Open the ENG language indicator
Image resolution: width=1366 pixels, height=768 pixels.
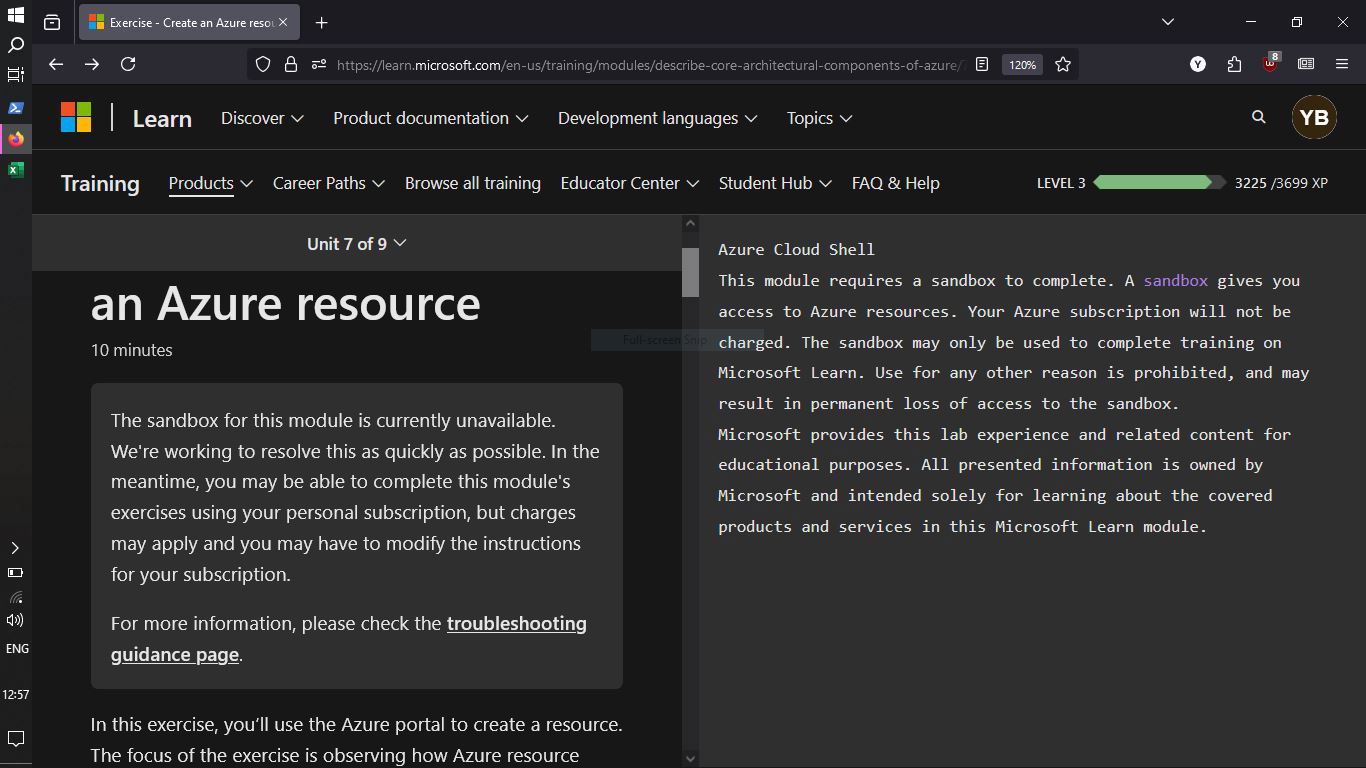click(x=17, y=649)
